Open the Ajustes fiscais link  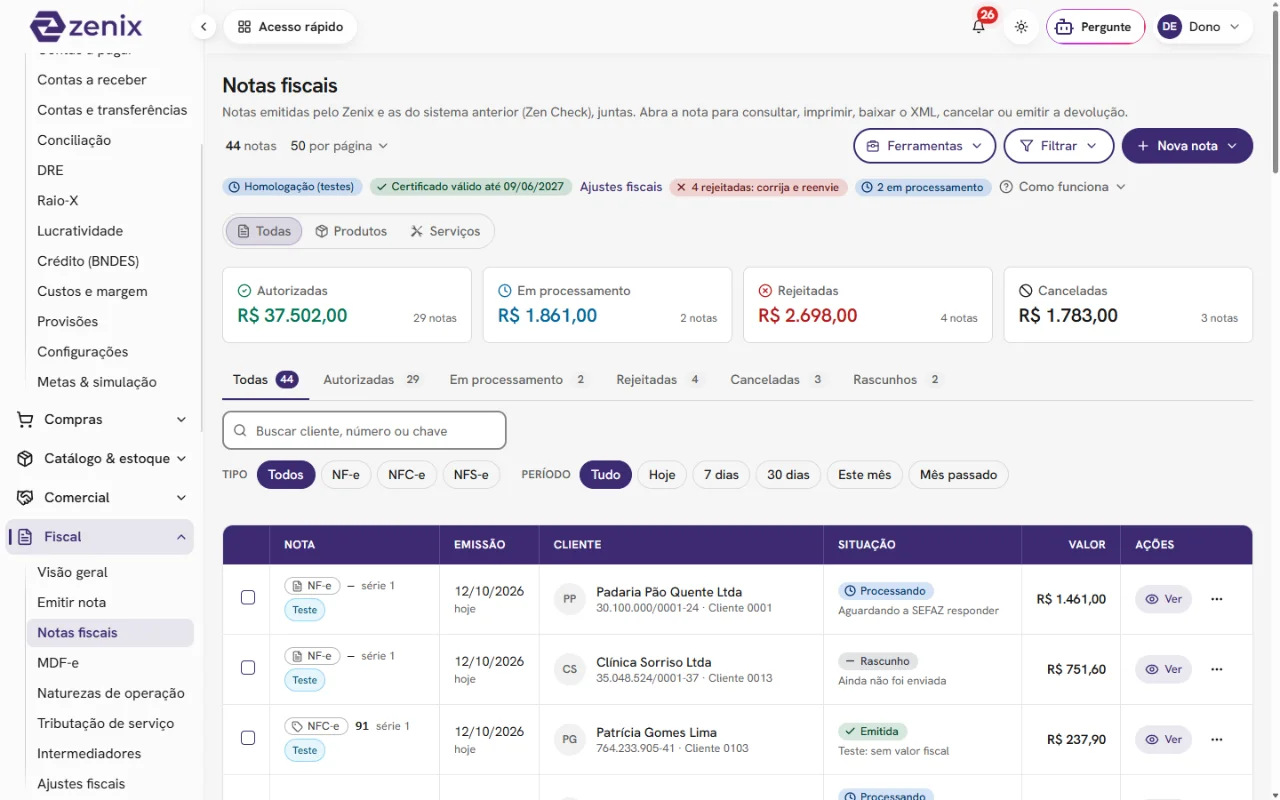(x=621, y=187)
